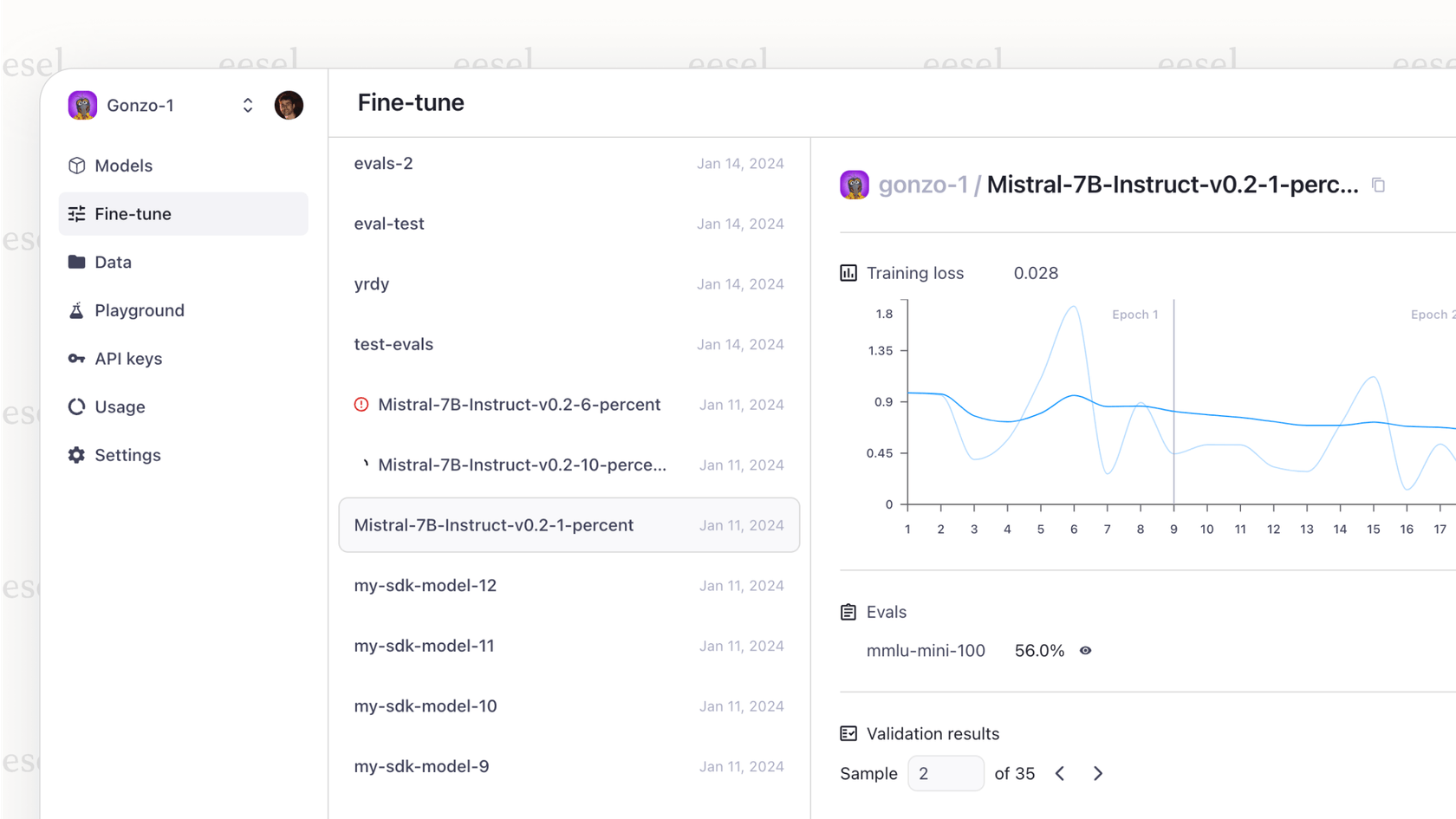Select the gonzo-1 breadcrumb link
1456x819 pixels.
click(x=925, y=185)
